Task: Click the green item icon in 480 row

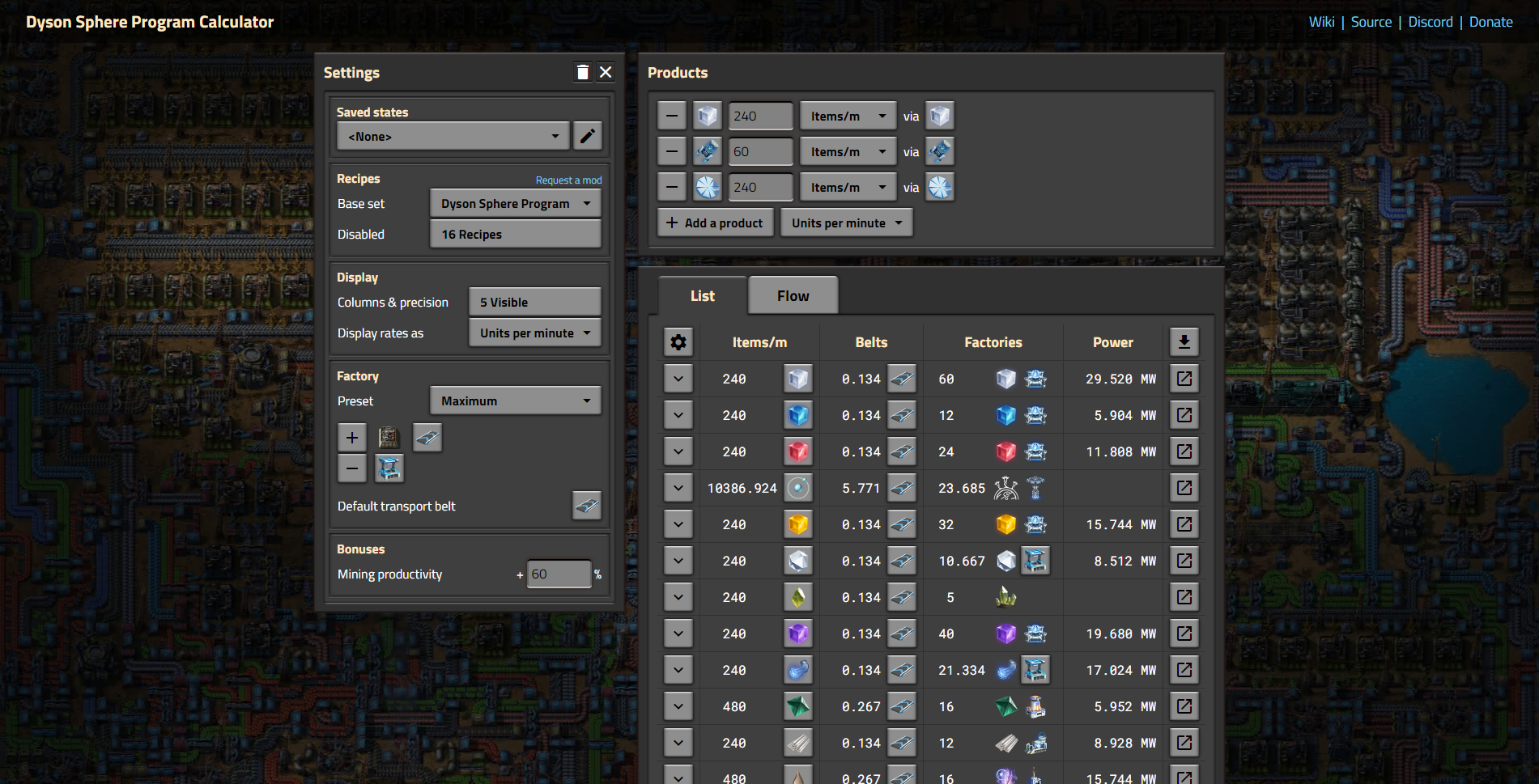Action: pyautogui.click(x=798, y=706)
